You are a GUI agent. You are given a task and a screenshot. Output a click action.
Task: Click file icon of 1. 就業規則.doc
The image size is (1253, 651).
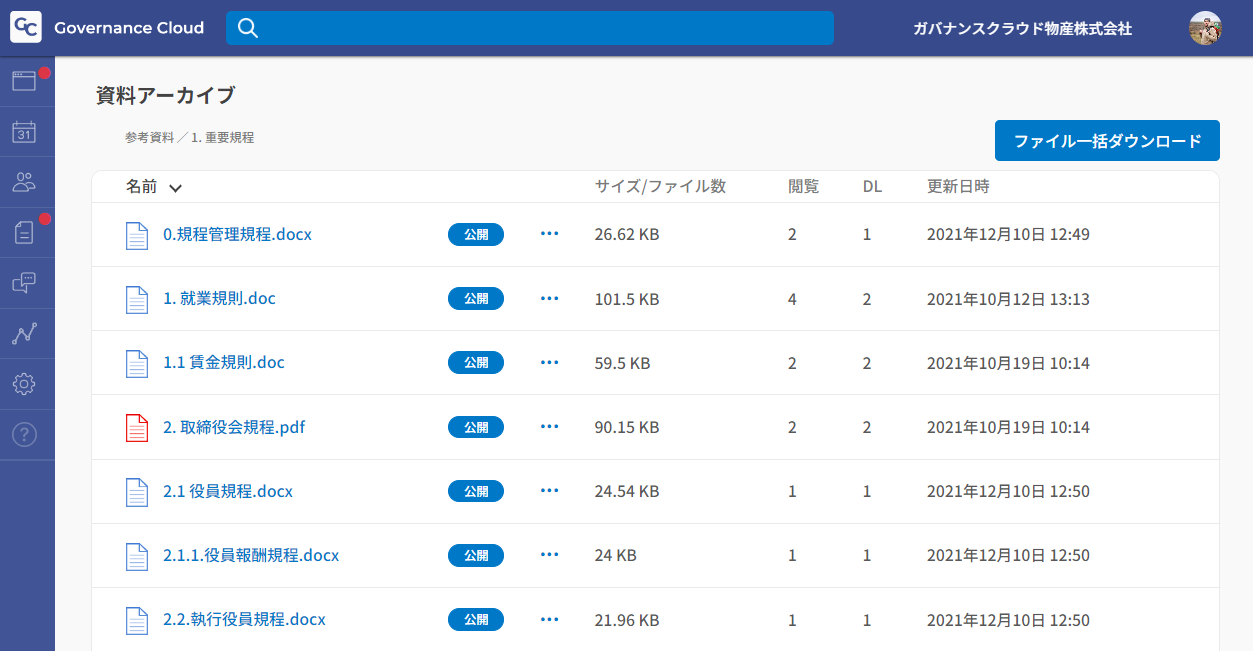137,299
